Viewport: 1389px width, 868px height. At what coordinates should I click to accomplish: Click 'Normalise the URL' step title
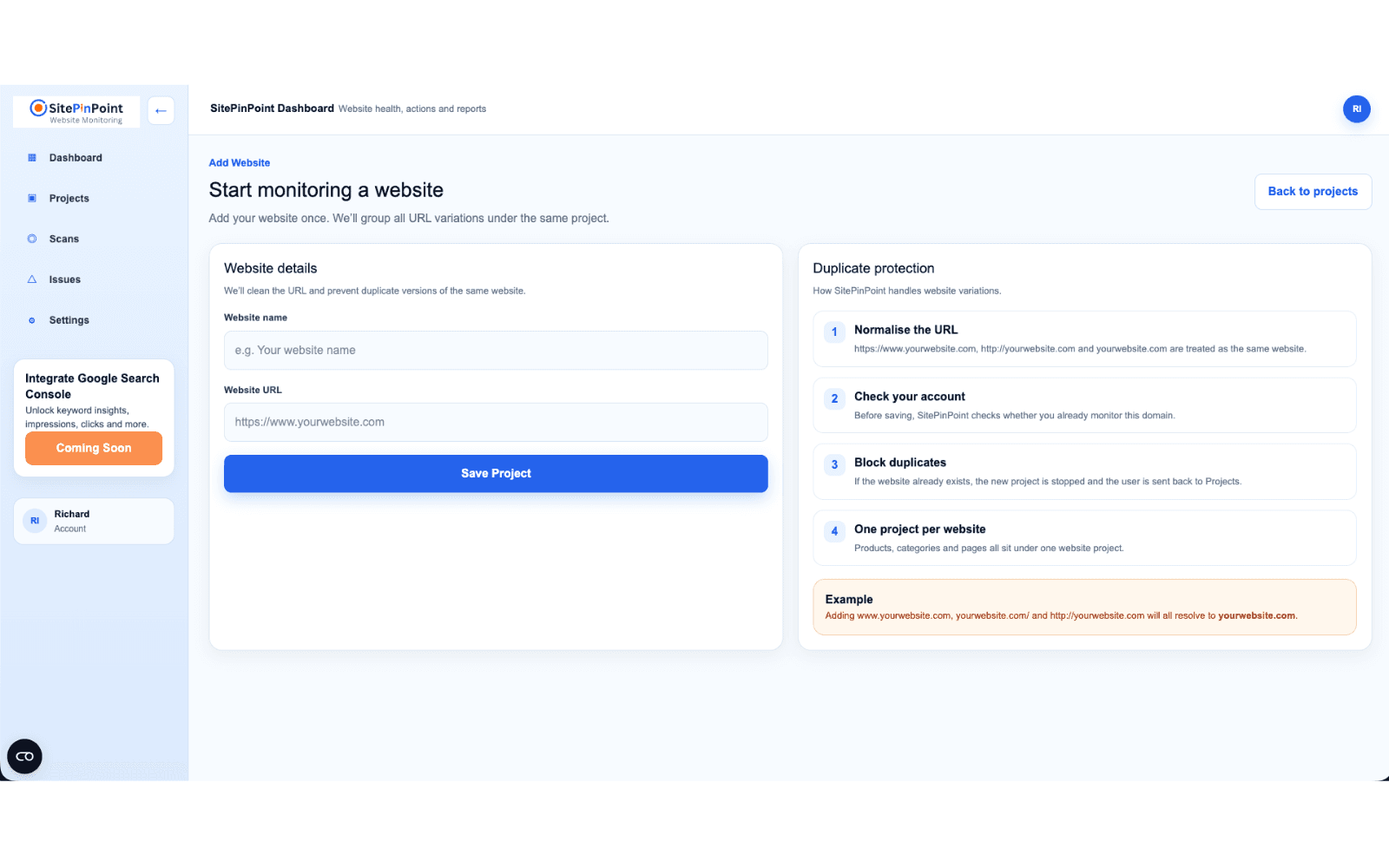click(905, 330)
